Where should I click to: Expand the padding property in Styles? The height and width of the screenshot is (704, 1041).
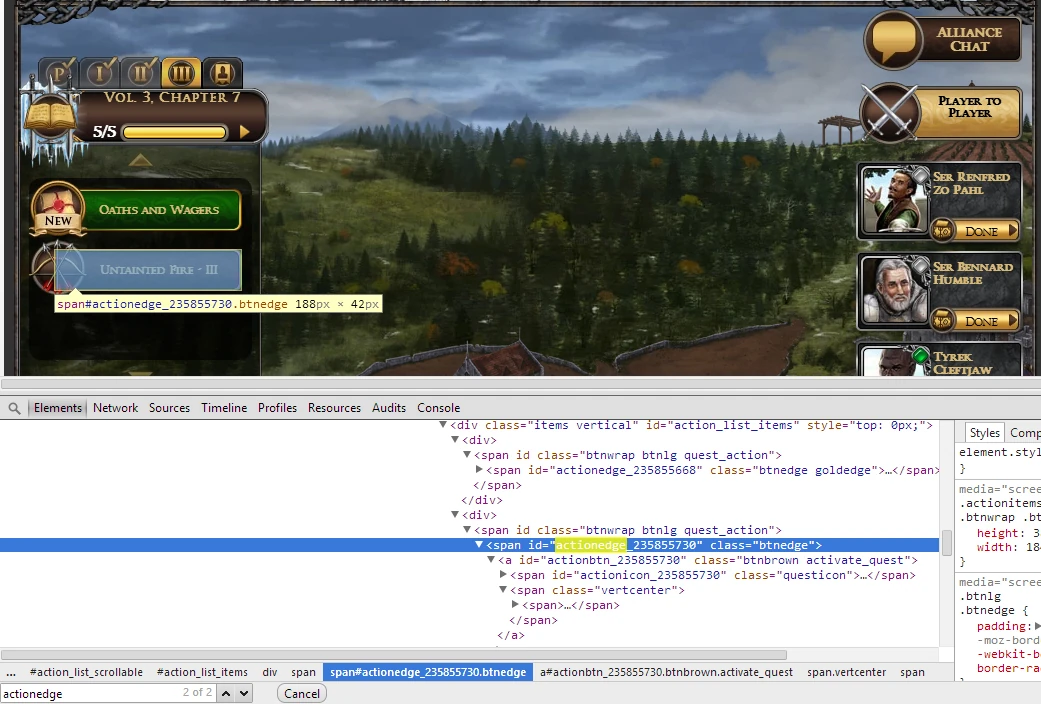click(1037, 626)
